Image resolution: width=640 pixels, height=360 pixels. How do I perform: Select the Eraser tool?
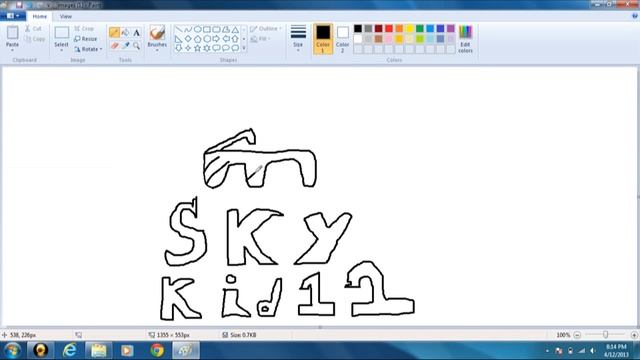tap(114, 45)
